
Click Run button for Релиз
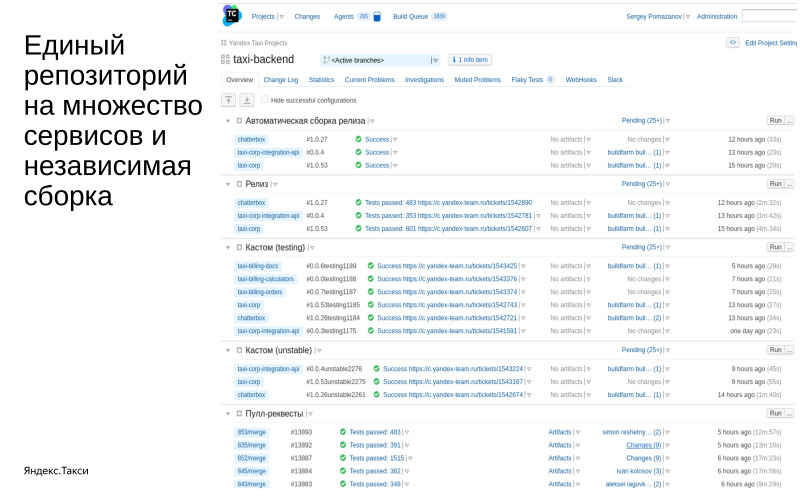coord(776,184)
